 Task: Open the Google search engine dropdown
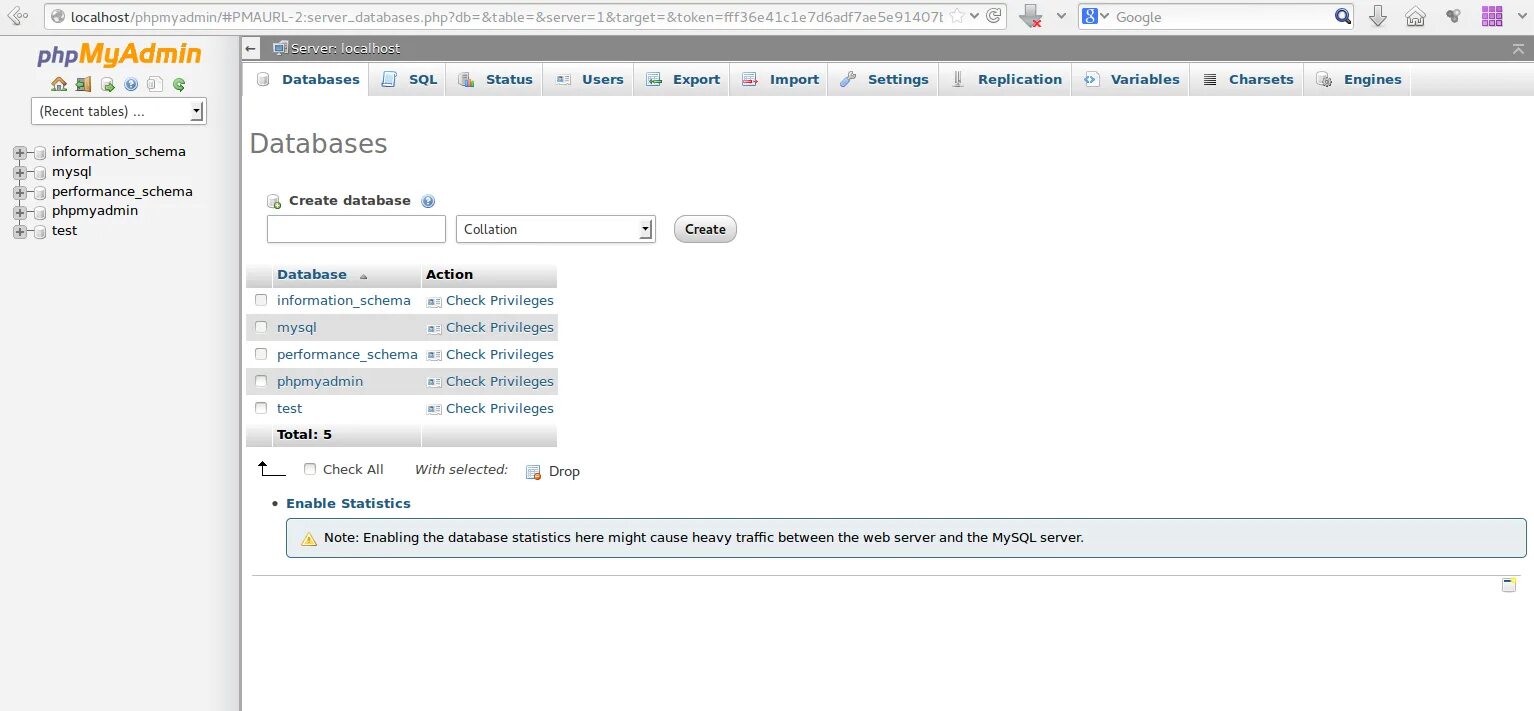point(1096,16)
